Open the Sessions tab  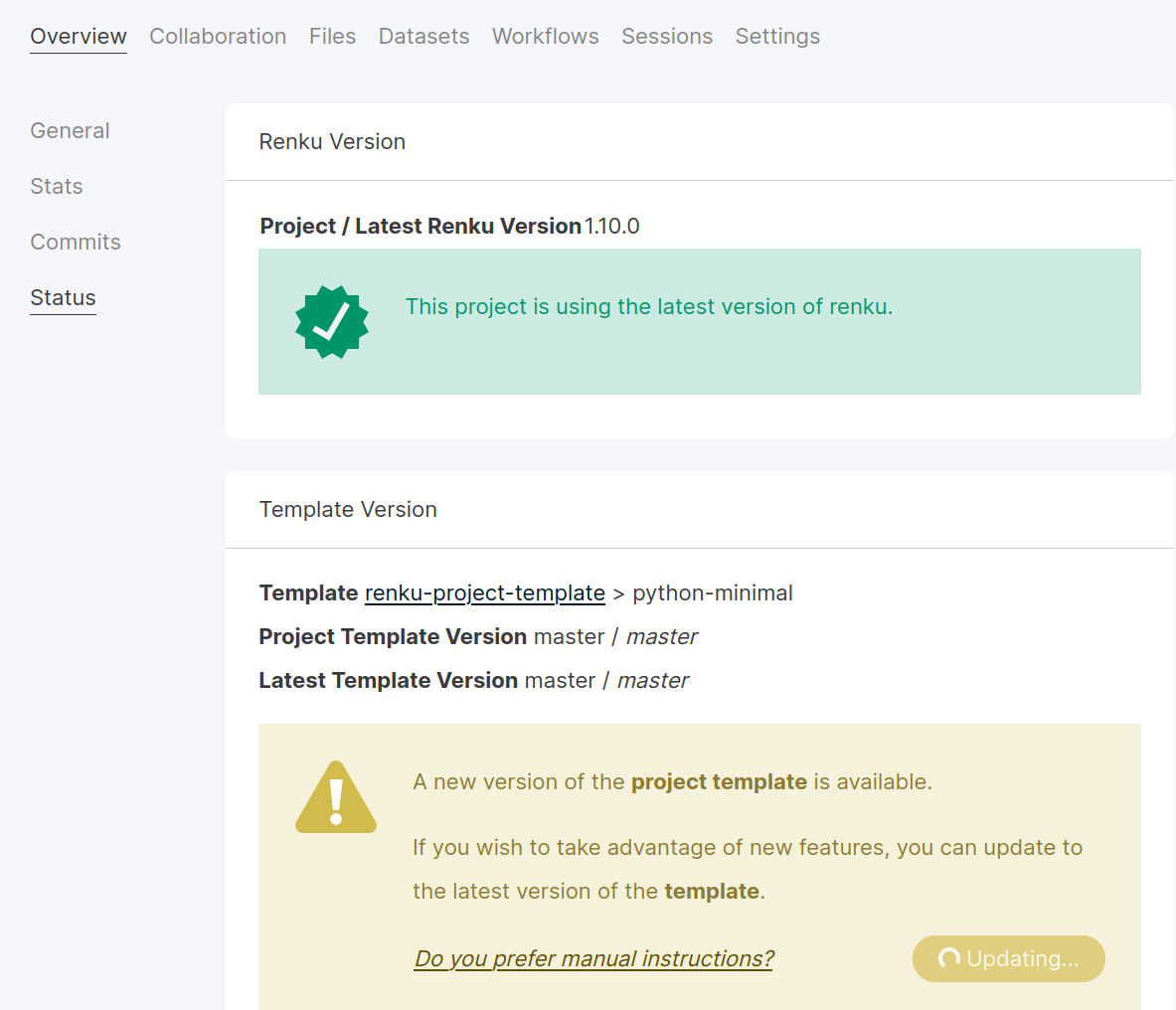point(667,36)
